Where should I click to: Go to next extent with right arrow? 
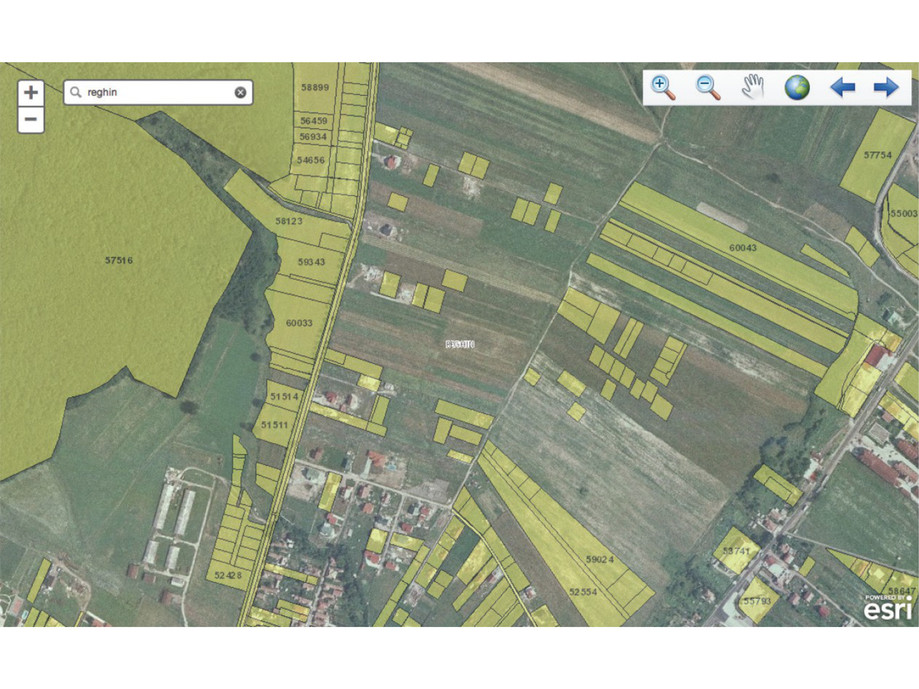tap(886, 87)
